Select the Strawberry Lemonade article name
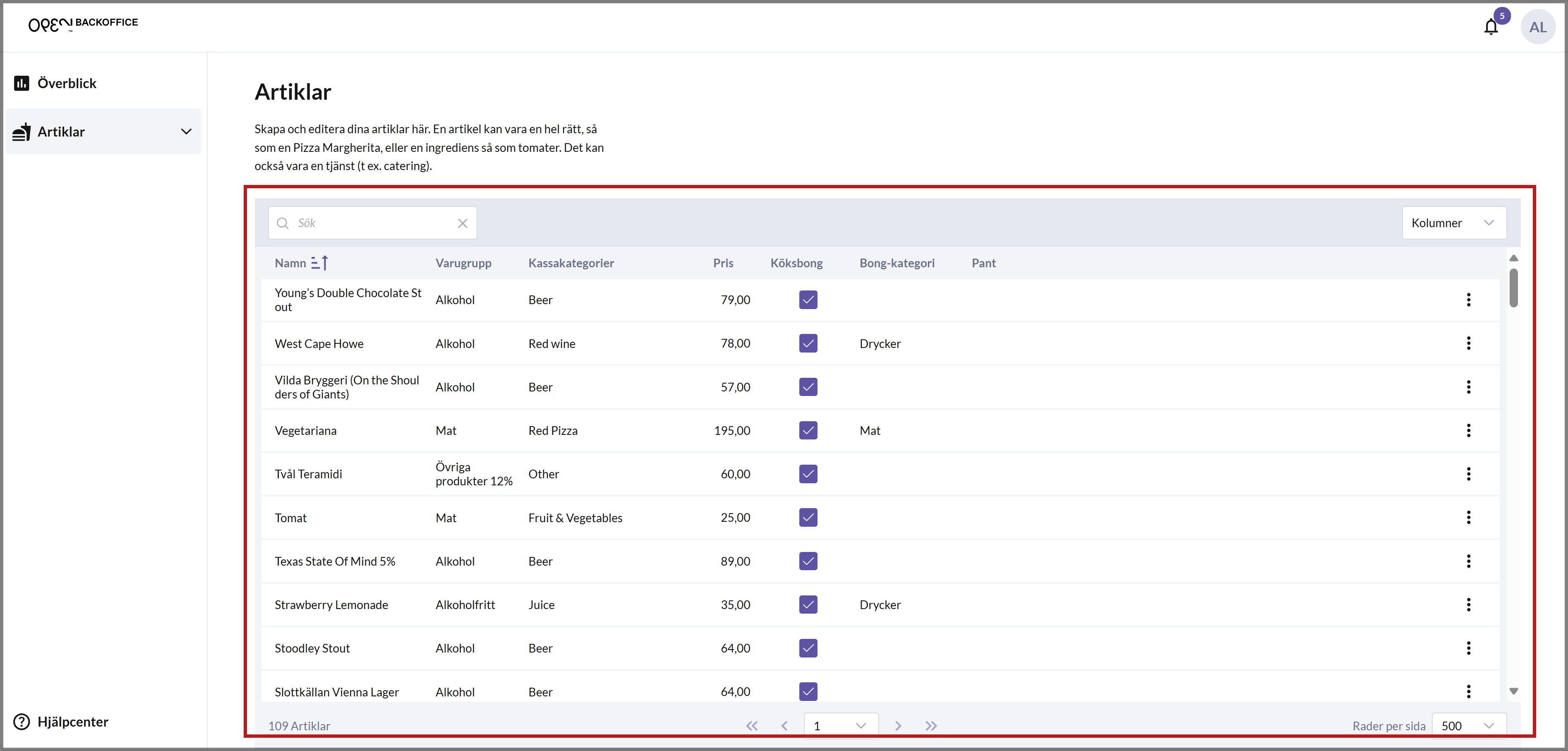Screen dimensions: 1568x751 pyautogui.click(x=331, y=605)
